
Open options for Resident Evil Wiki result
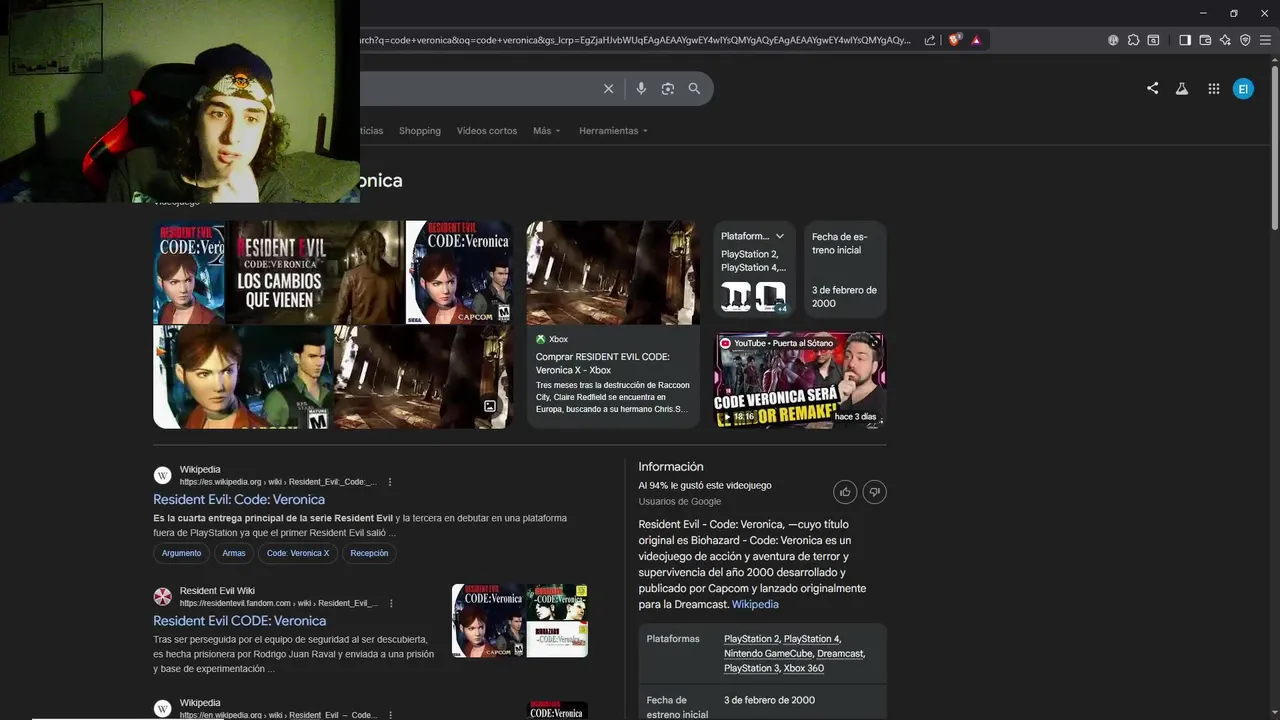391,603
